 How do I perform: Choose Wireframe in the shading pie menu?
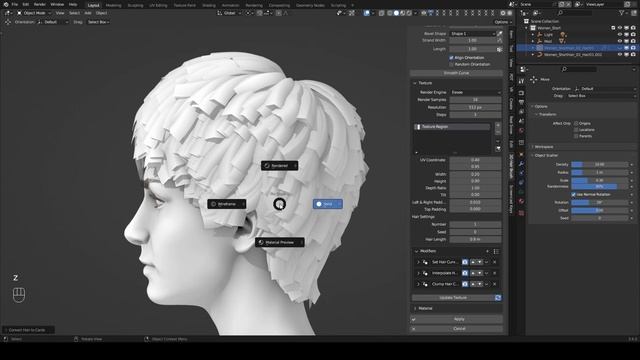click(x=227, y=204)
